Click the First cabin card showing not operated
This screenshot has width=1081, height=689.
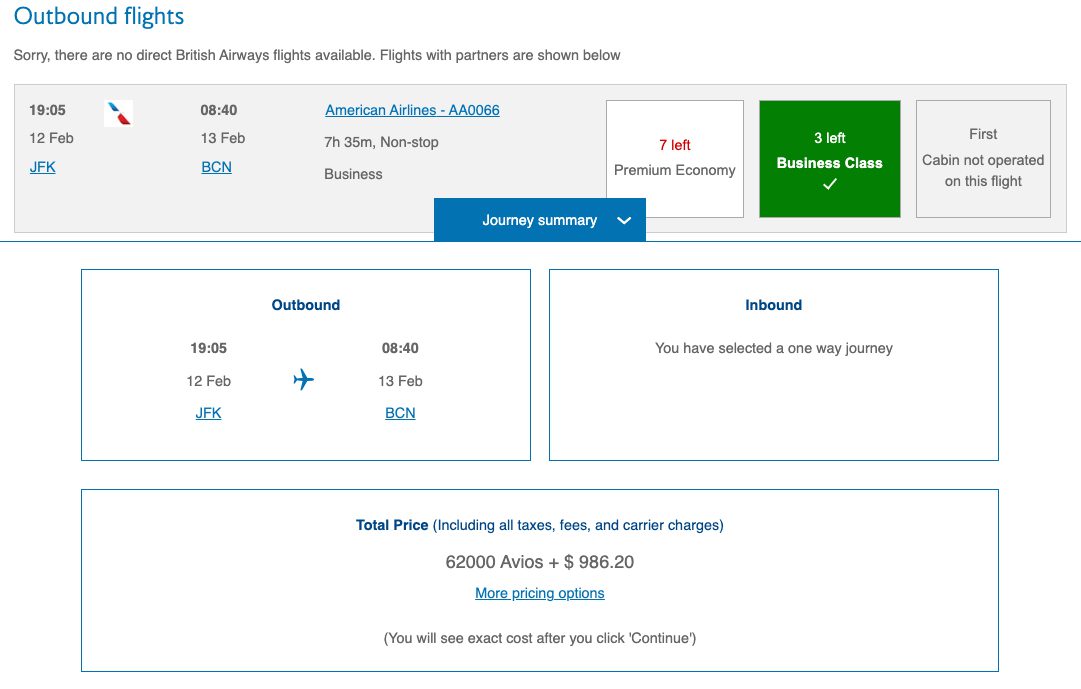(983, 158)
